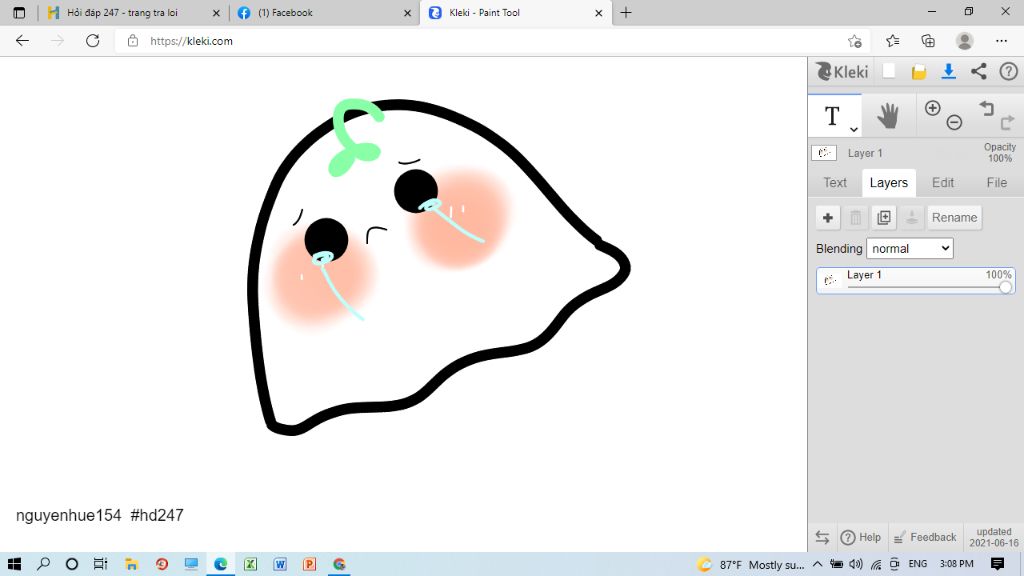Switch to Hỏi đáp 247 browser tab

[121, 12]
